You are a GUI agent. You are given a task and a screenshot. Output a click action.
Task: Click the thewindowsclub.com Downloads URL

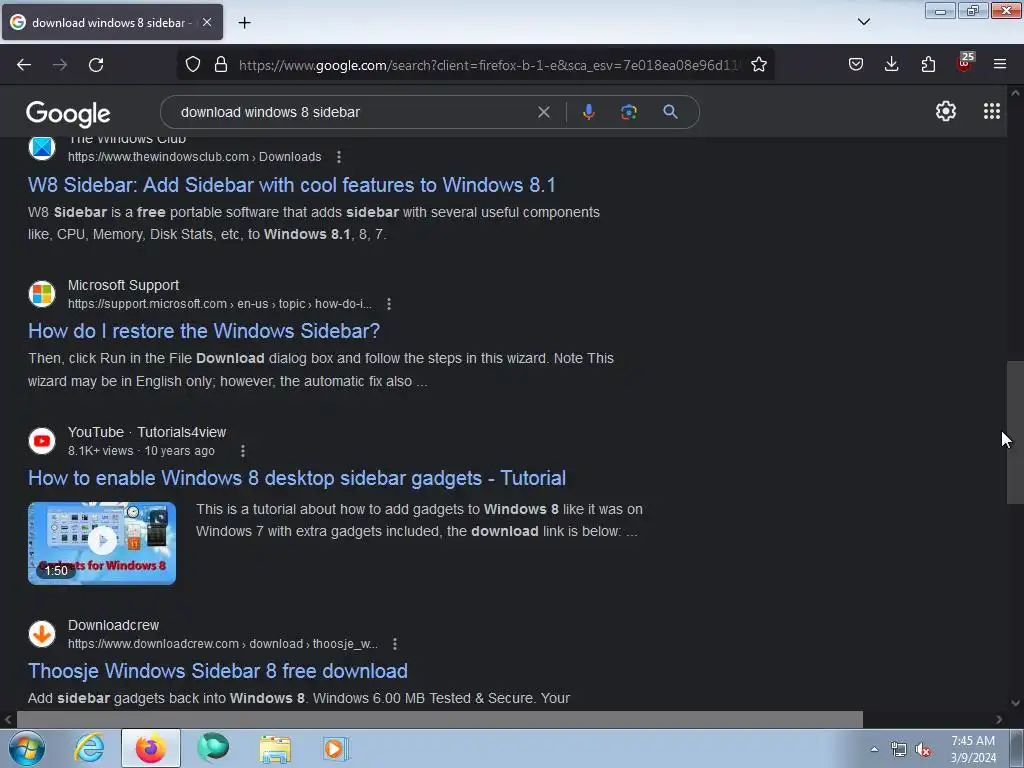[x=195, y=157]
